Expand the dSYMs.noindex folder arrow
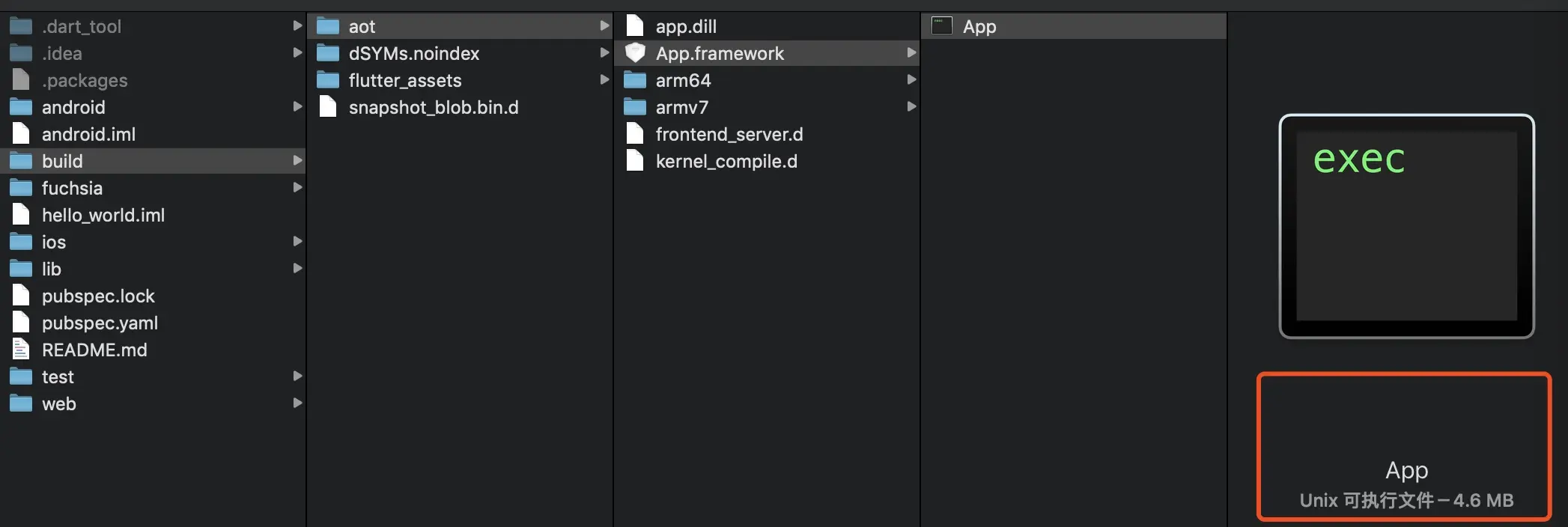 604,53
